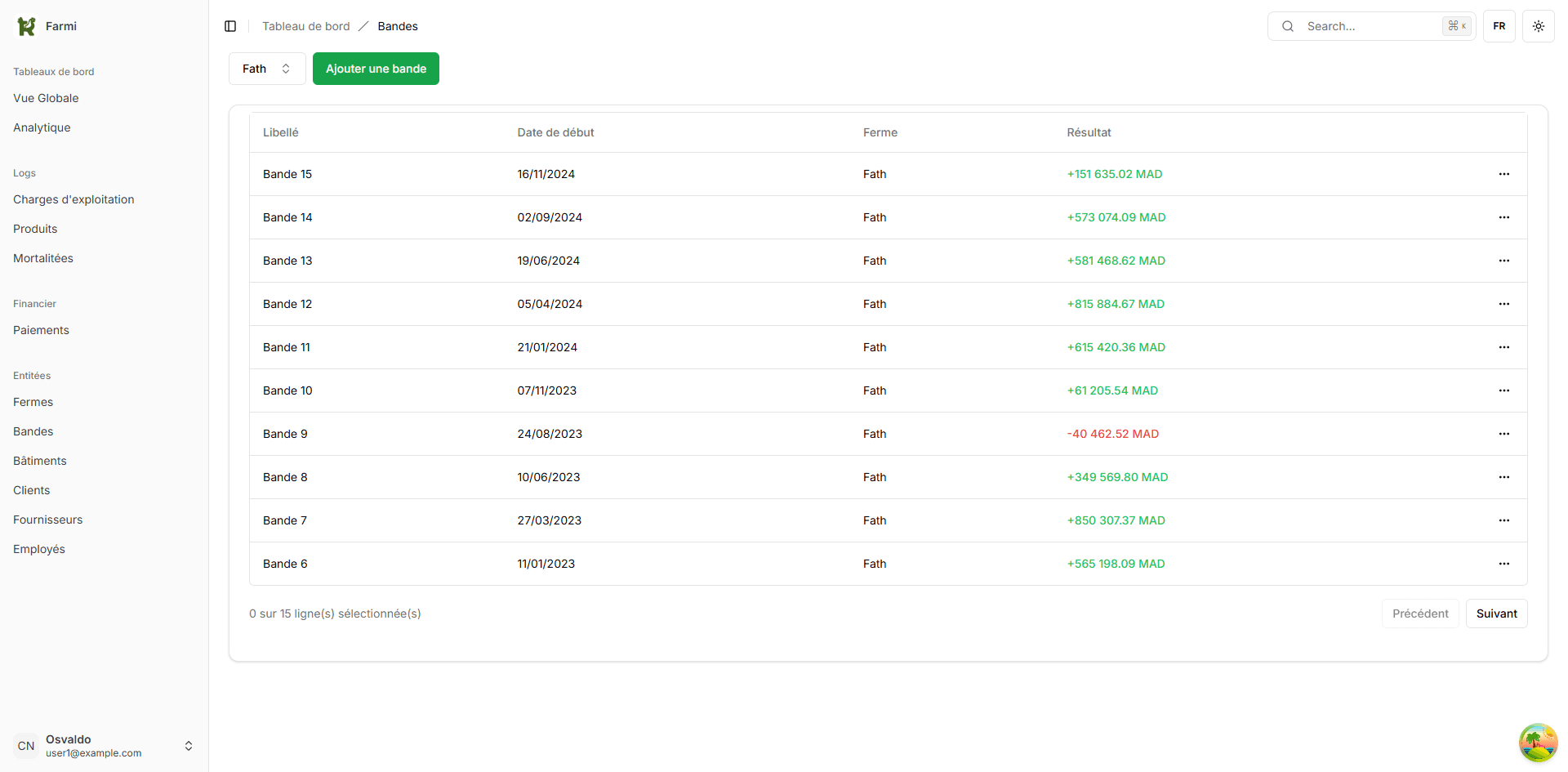Collapse the sidebar using the panel toggle icon
The height and width of the screenshot is (772, 1568).
click(x=230, y=26)
